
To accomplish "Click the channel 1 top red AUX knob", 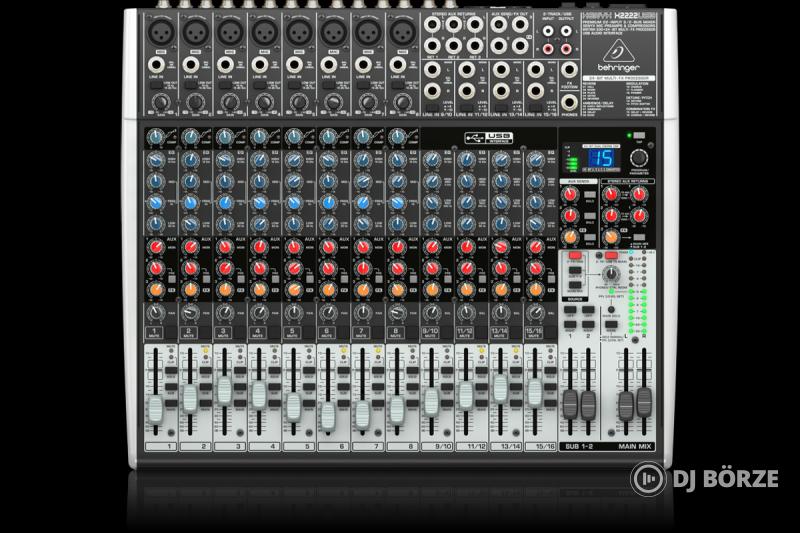I will pos(155,247).
